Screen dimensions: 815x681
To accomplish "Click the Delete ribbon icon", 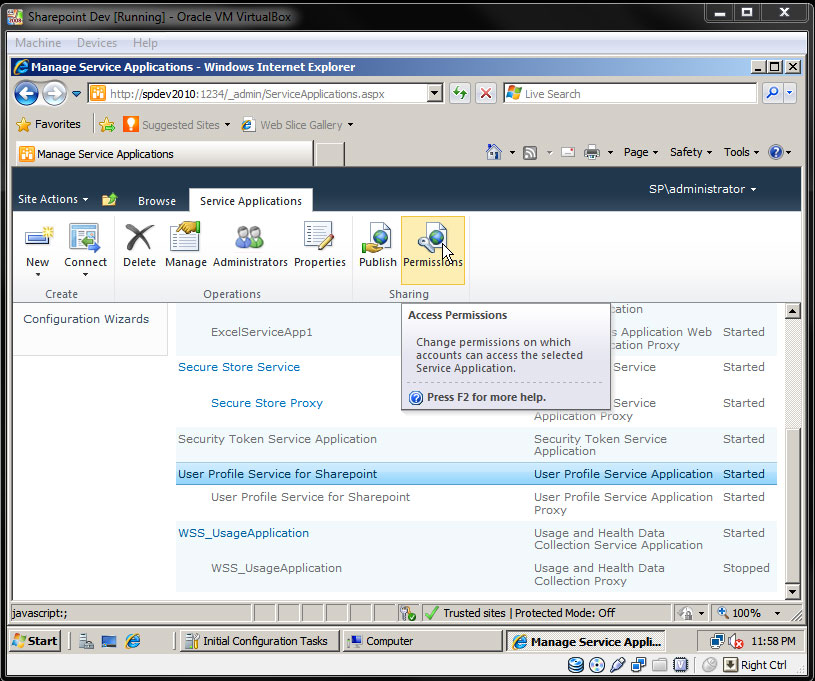I will pos(139,238).
